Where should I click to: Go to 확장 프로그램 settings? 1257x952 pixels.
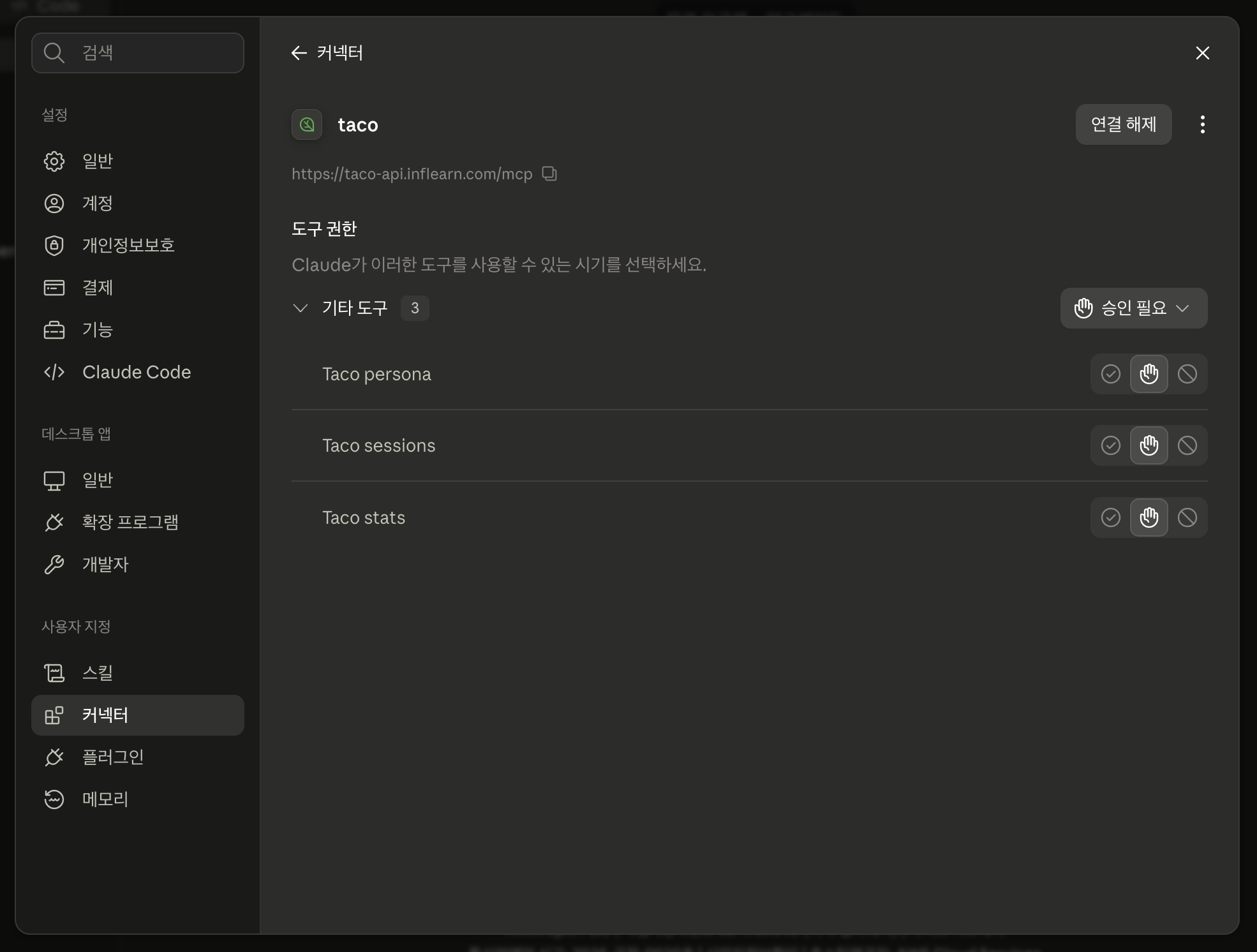[138, 522]
